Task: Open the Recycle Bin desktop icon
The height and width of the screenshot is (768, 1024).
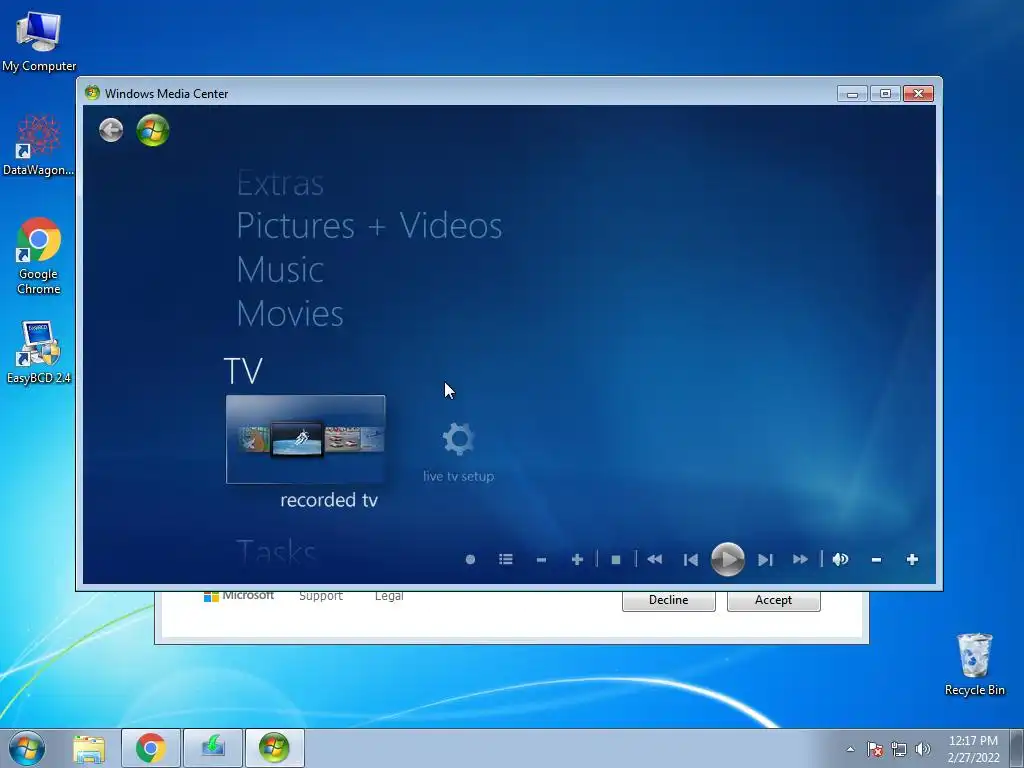Action: (974, 665)
